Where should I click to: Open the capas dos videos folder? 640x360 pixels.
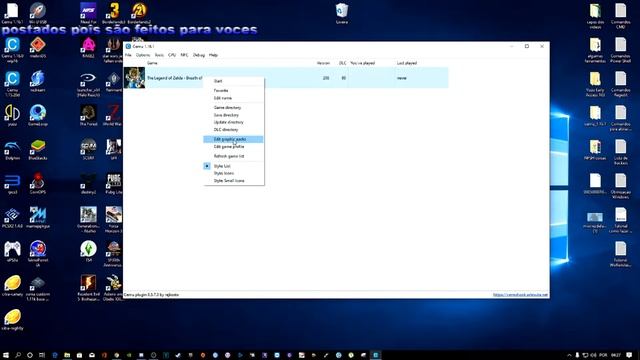coord(595,16)
